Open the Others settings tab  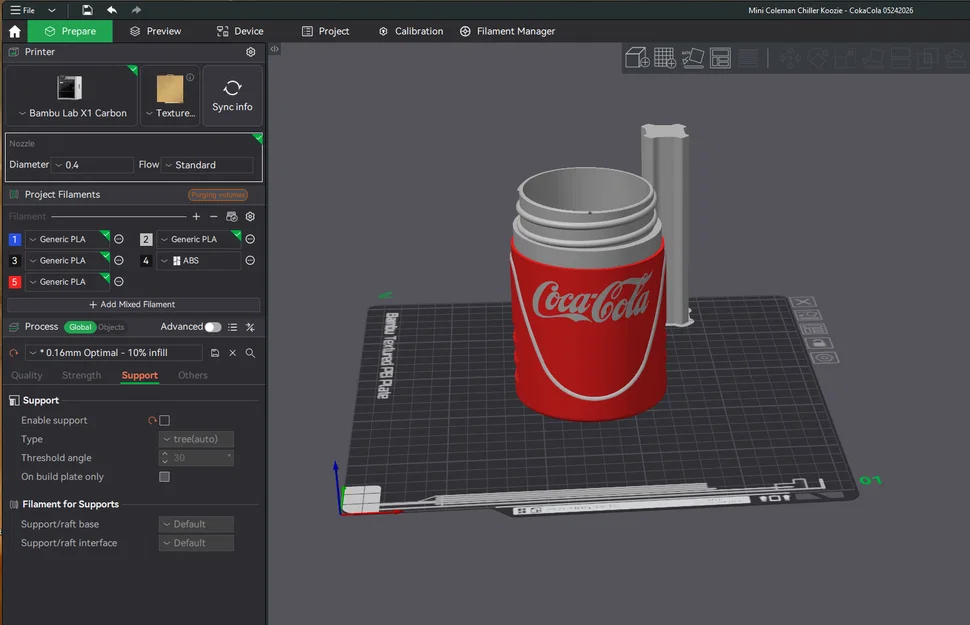coord(193,376)
